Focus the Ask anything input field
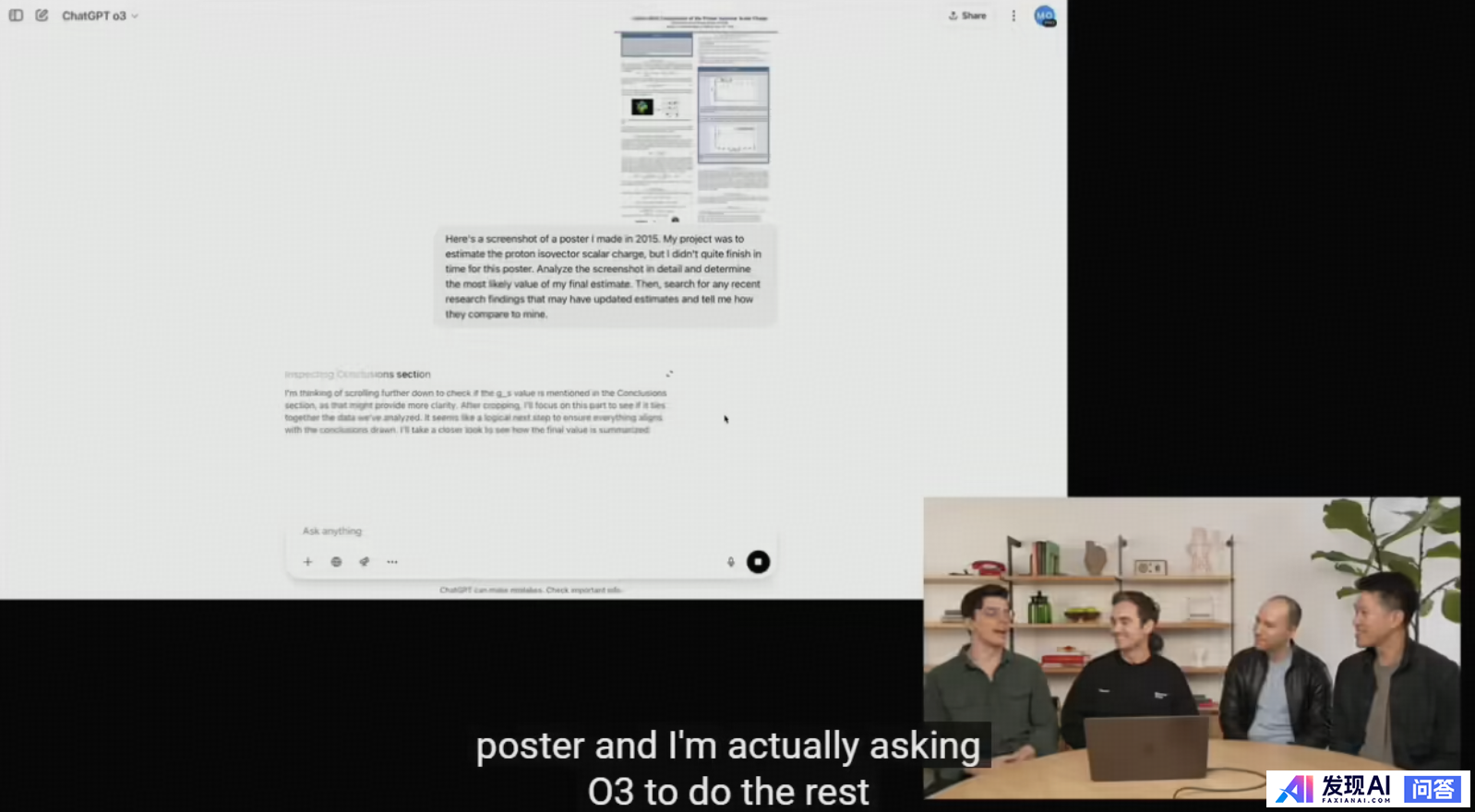Image resolution: width=1475 pixels, height=812 pixels. 531,531
